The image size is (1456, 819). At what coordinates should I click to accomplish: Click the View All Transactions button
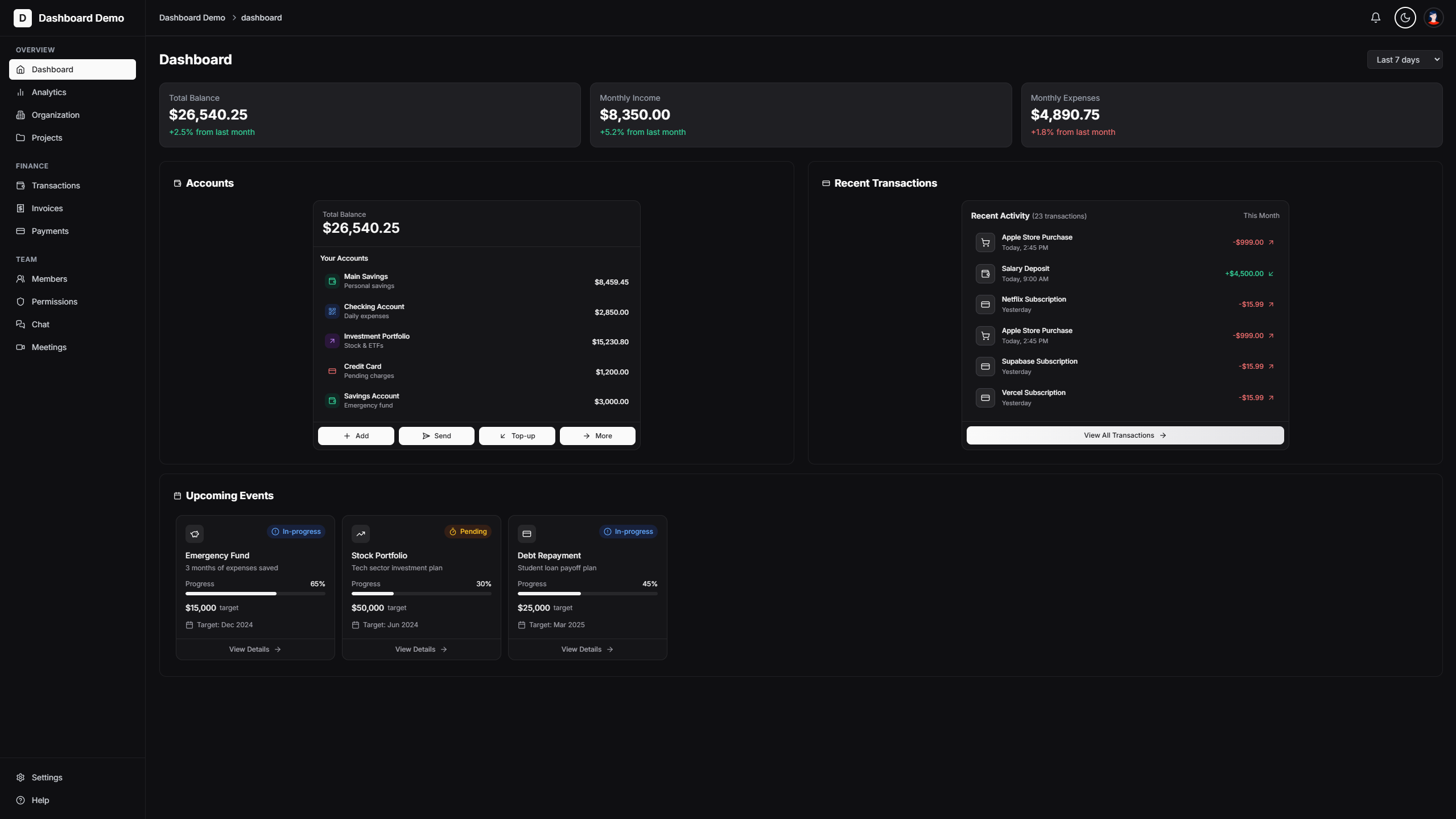(1125, 435)
